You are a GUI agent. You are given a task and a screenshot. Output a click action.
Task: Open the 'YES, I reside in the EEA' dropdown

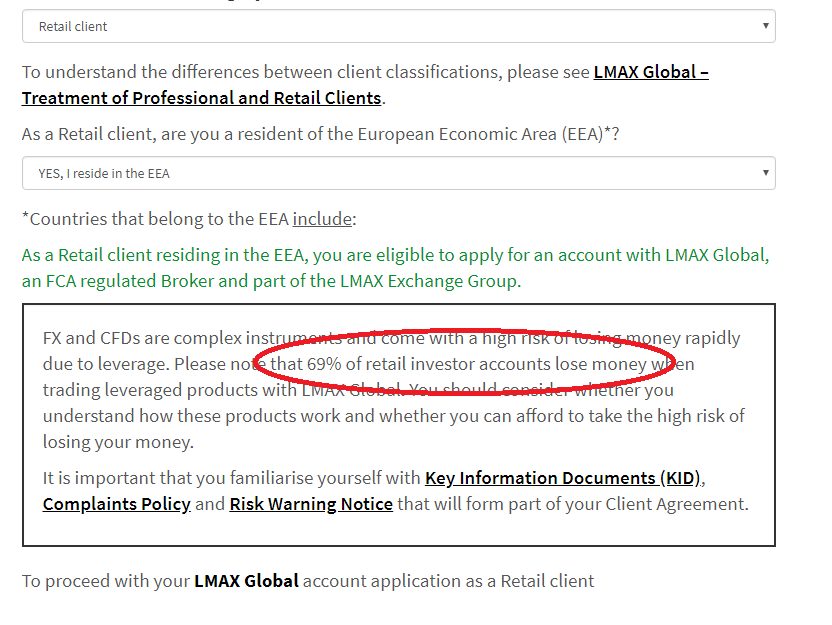coord(398,173)
